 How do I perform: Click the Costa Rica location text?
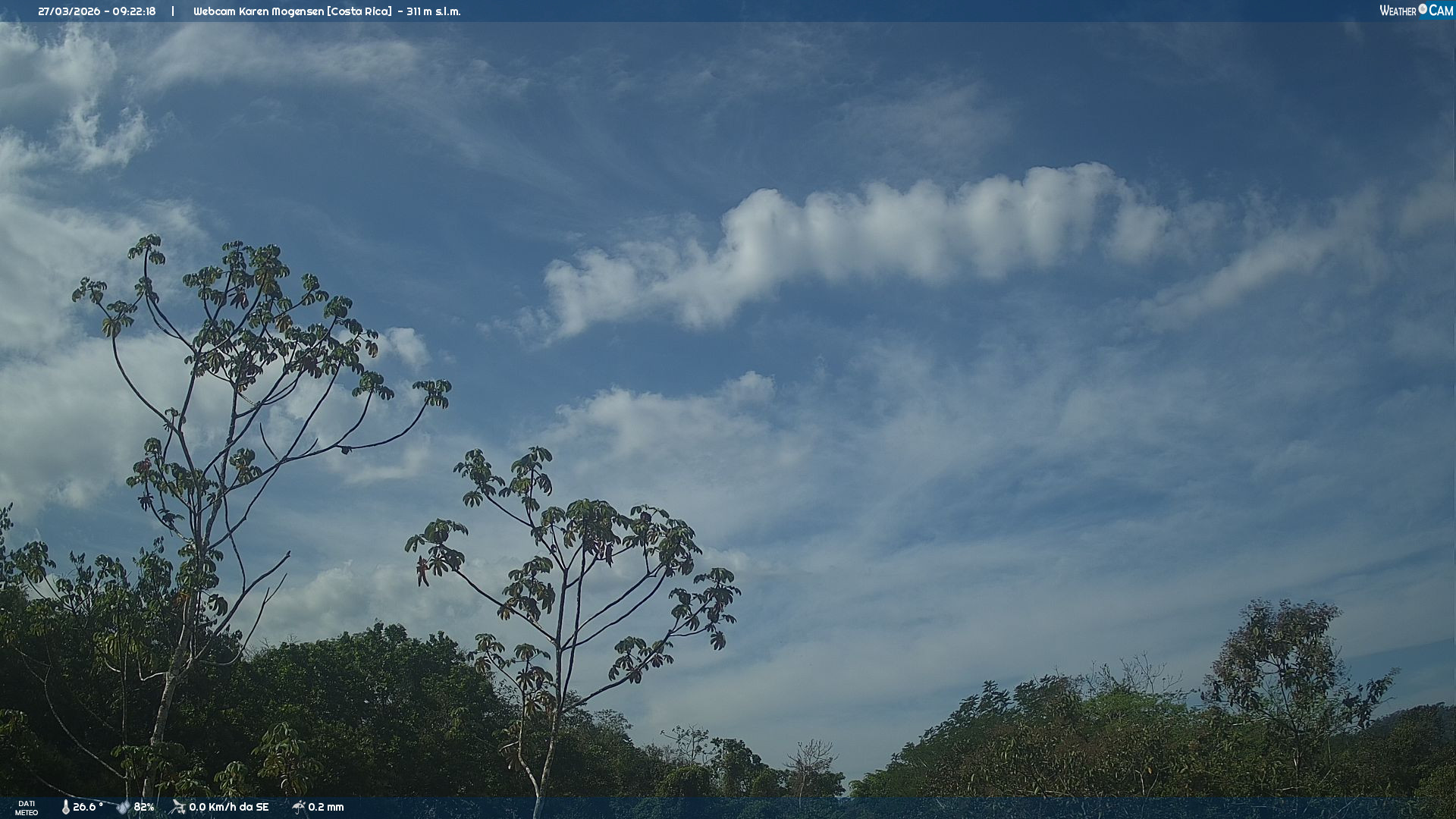[x=359, y=11]
